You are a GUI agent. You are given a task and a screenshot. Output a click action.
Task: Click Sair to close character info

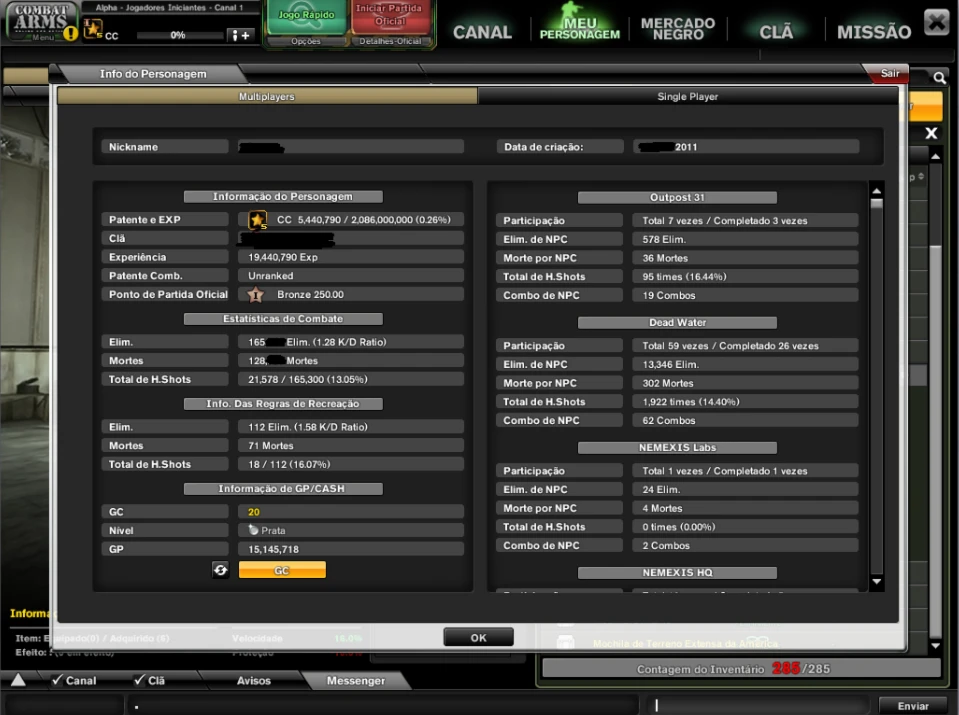[888, 73]
